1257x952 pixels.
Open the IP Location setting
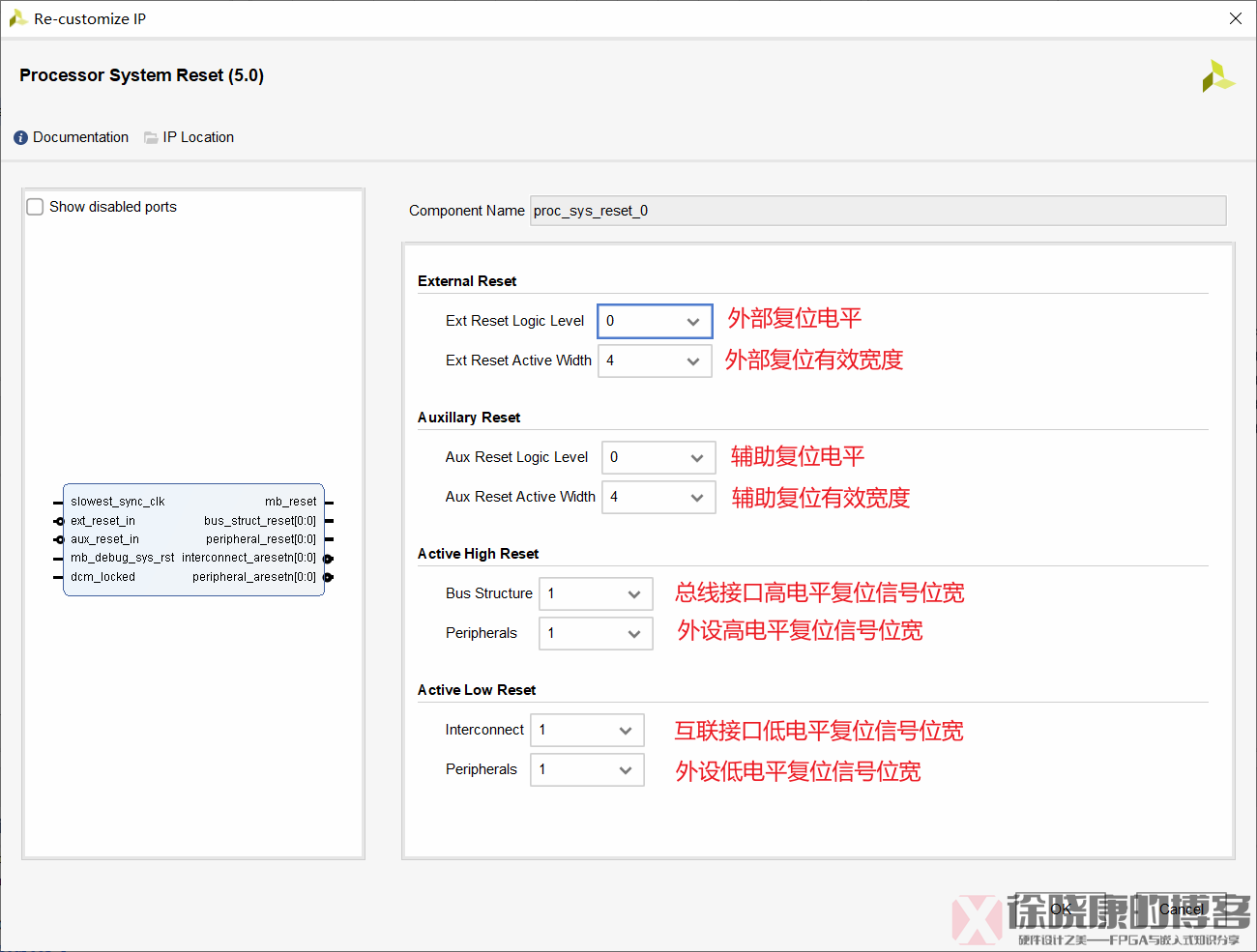[x=198, y=136]
